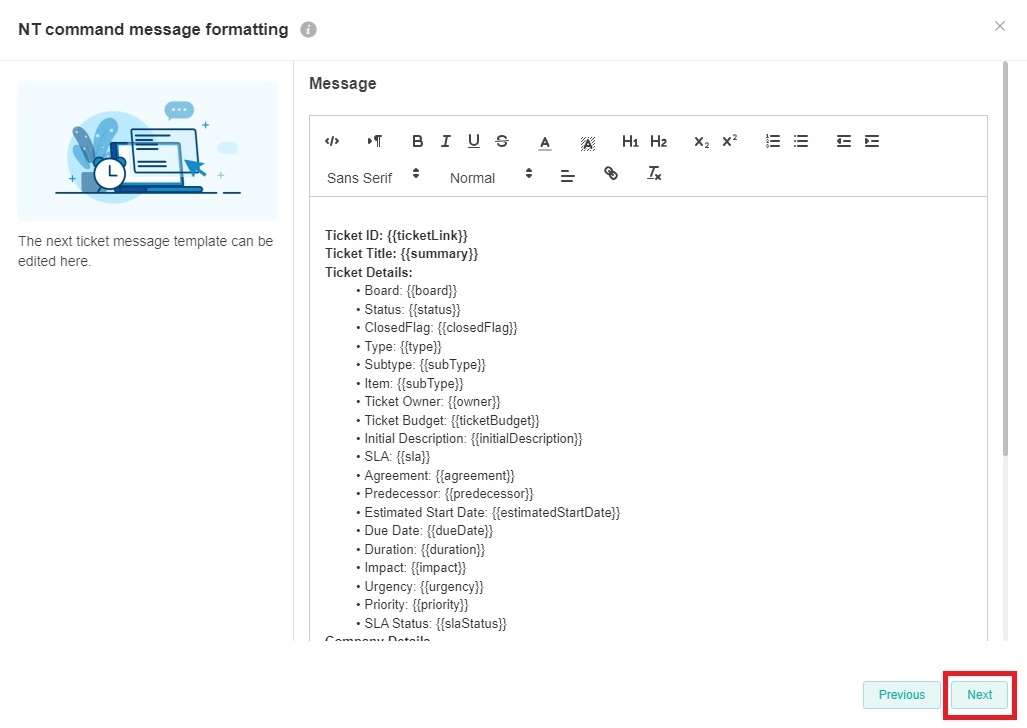1027x728 pixels.
Task: Open the code view icon
Action: 332,141
